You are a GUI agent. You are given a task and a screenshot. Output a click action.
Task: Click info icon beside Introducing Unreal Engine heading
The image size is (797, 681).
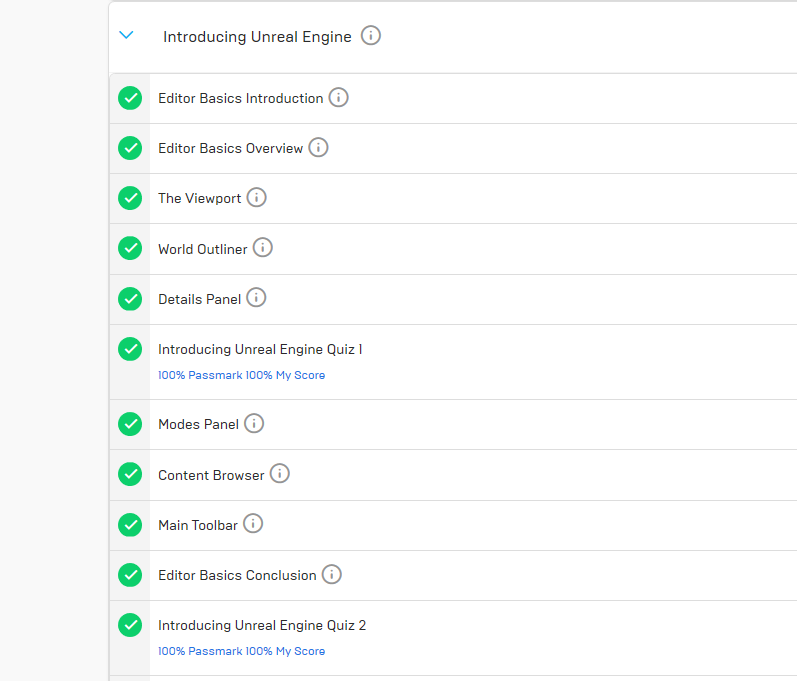coord(371,36)
